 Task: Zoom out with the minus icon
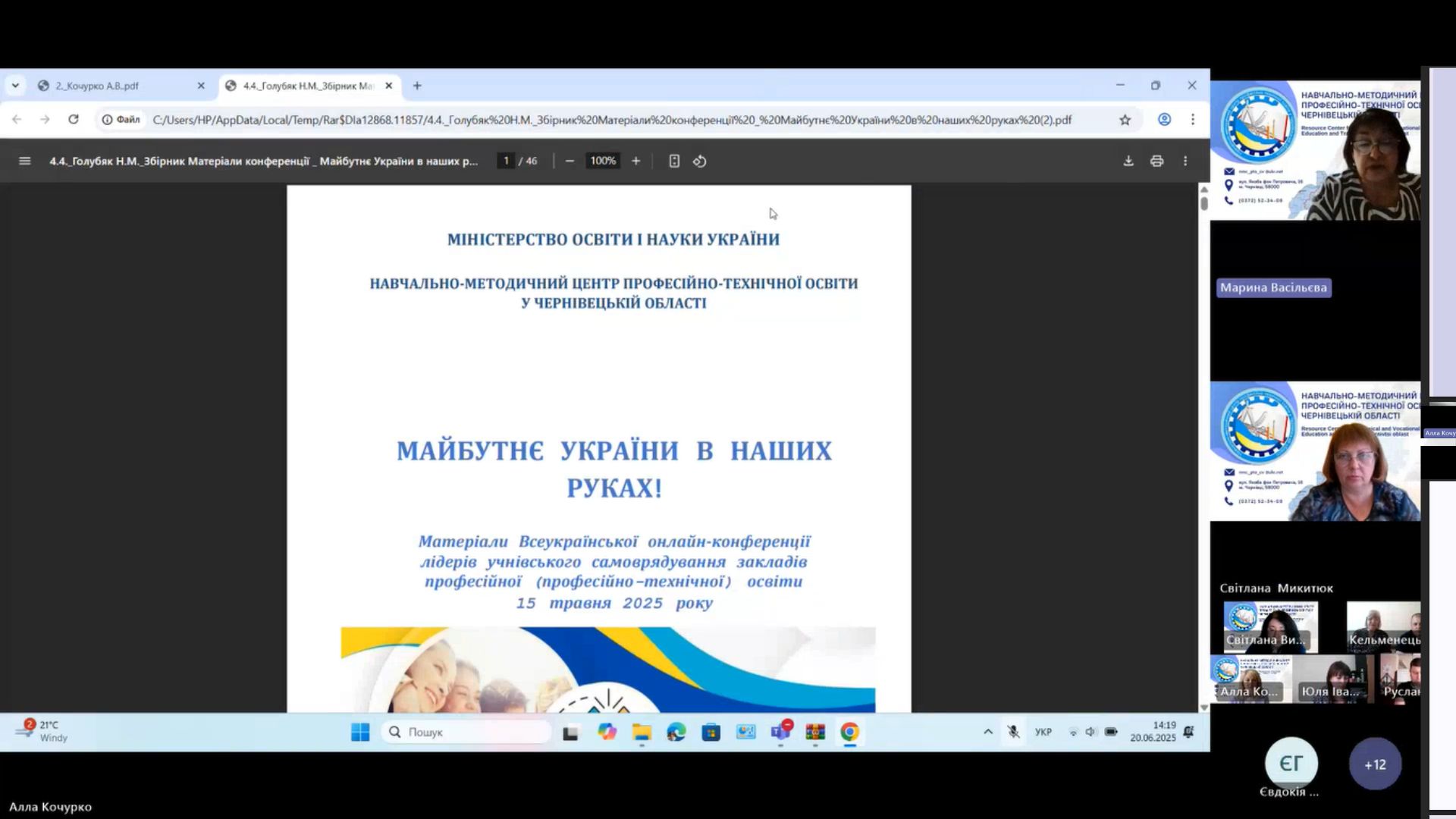pos(570,161)
